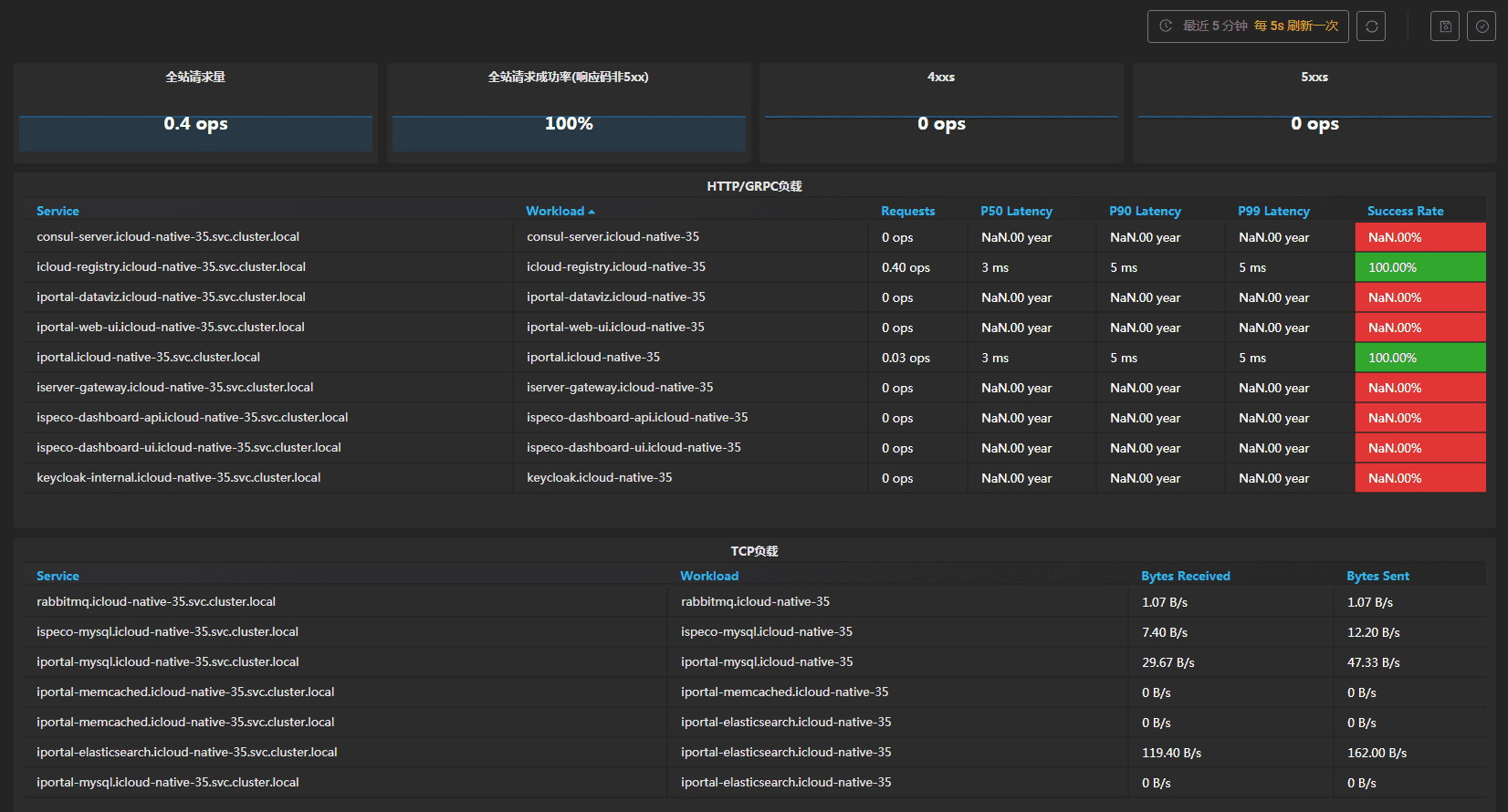Click Bytes Received column header
The image size is (1508, 812).
[1185, 576]
